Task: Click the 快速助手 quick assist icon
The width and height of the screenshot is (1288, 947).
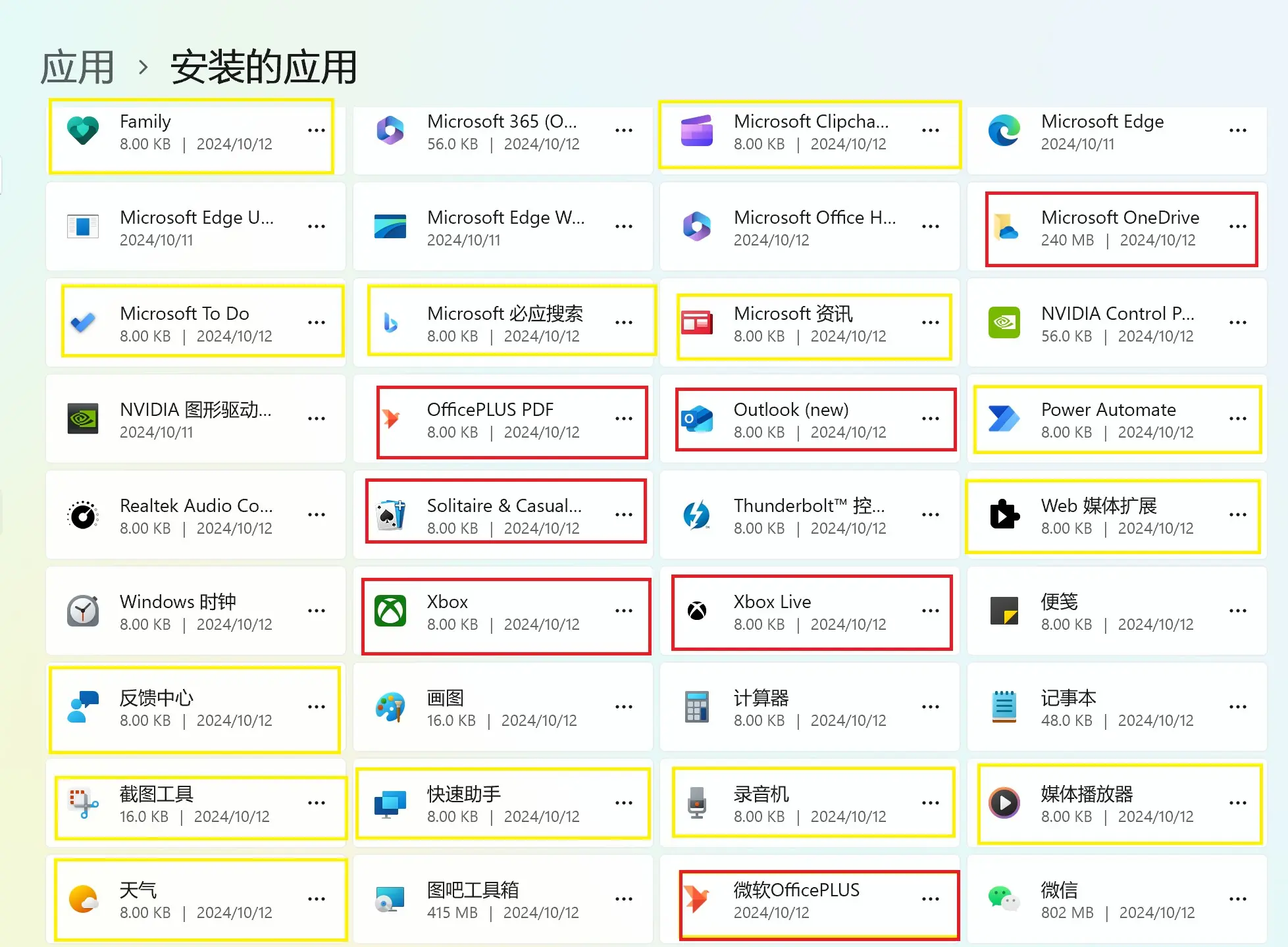Action: tap(390, 803)
